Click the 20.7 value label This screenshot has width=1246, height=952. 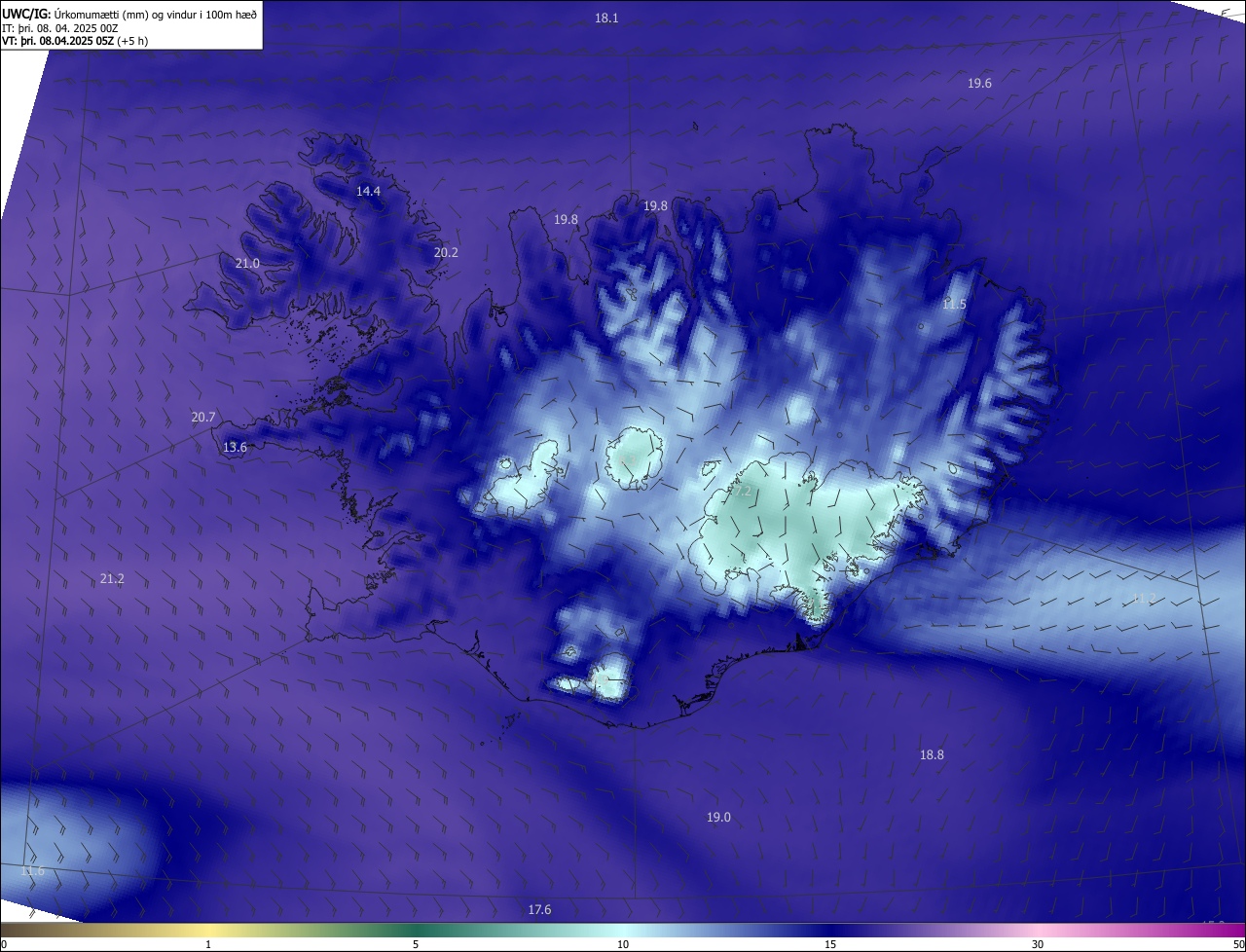(202, 418)
